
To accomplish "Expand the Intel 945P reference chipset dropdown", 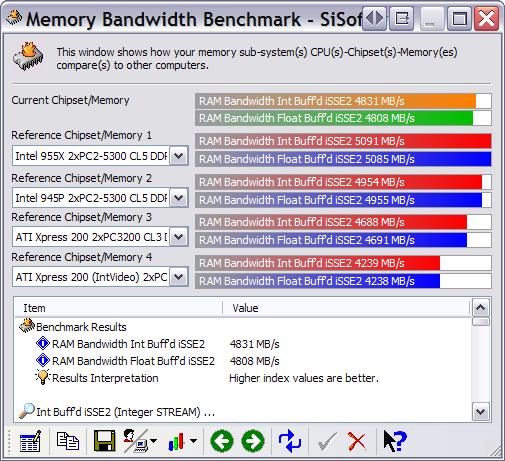I will click(179, 198).
